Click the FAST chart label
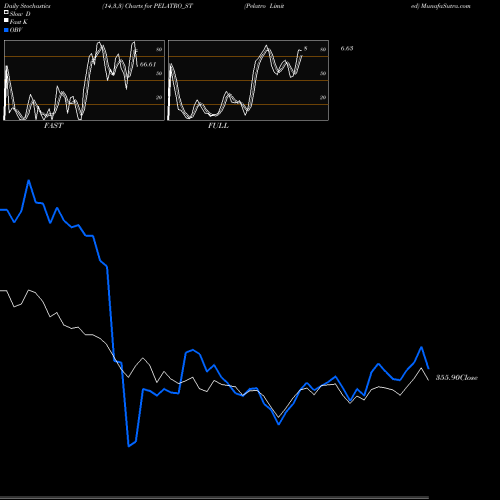 [x=53, y=126]
